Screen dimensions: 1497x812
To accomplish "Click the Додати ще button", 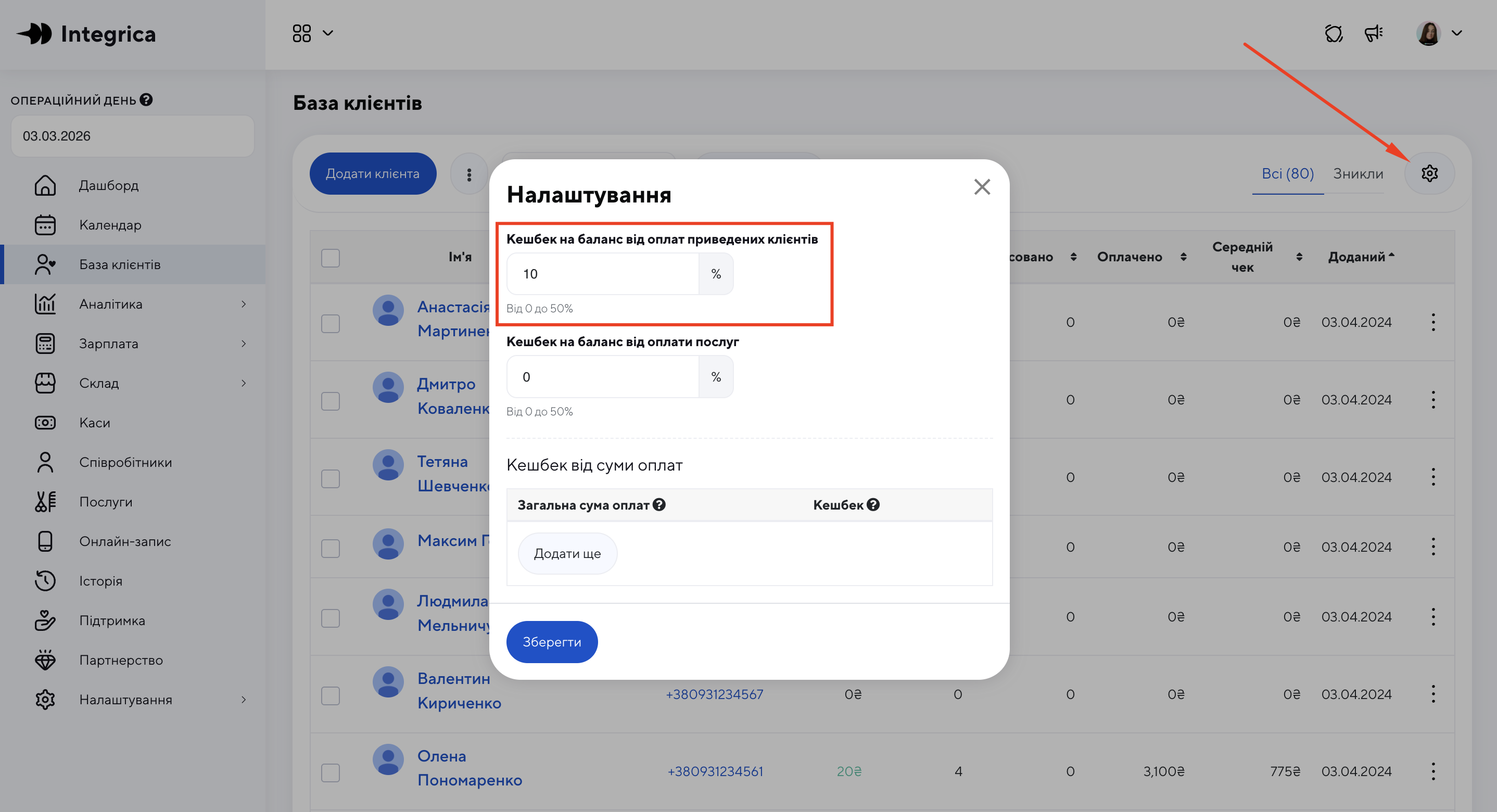I will (567, 553).
